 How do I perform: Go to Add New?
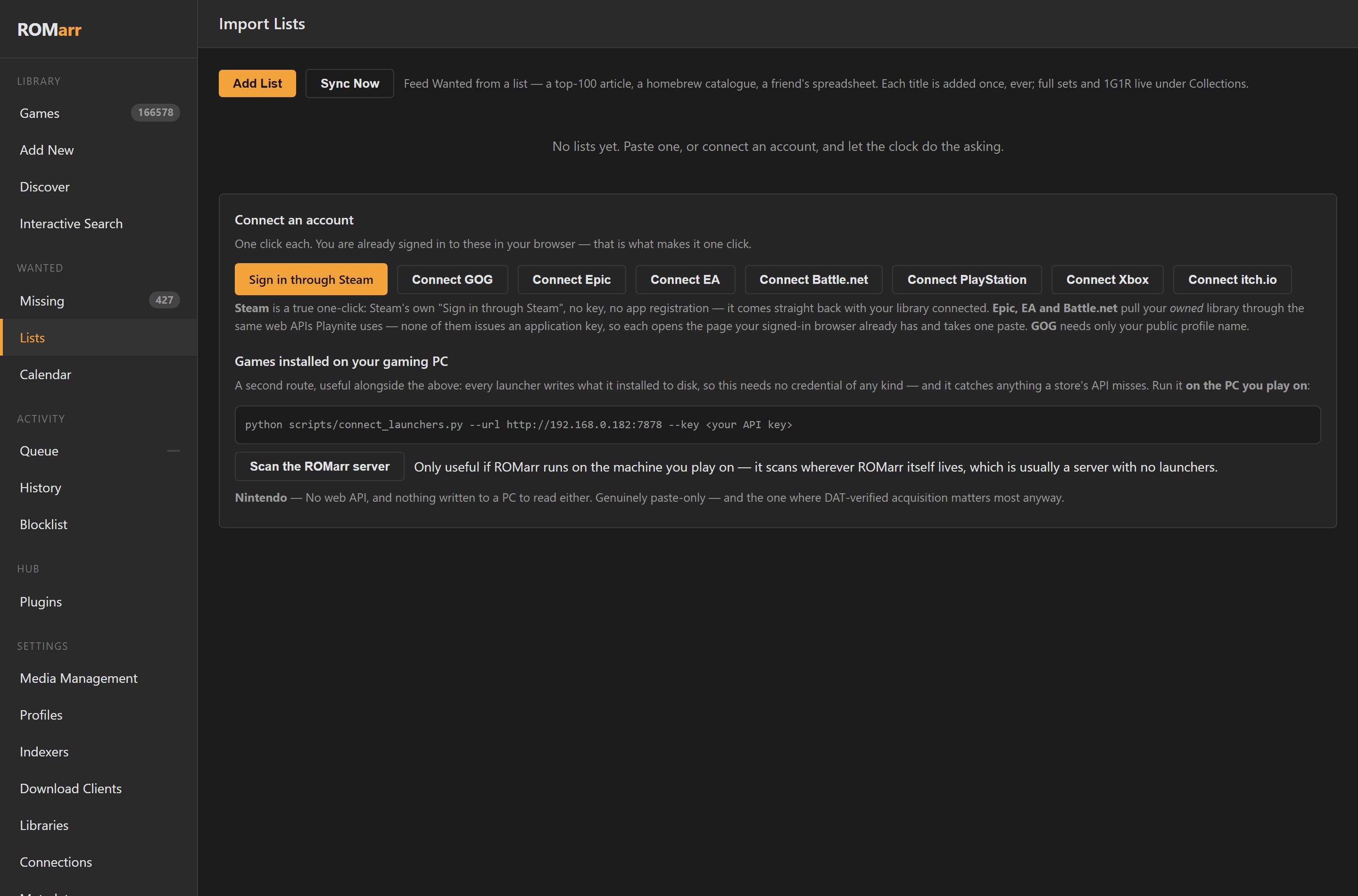98,149
